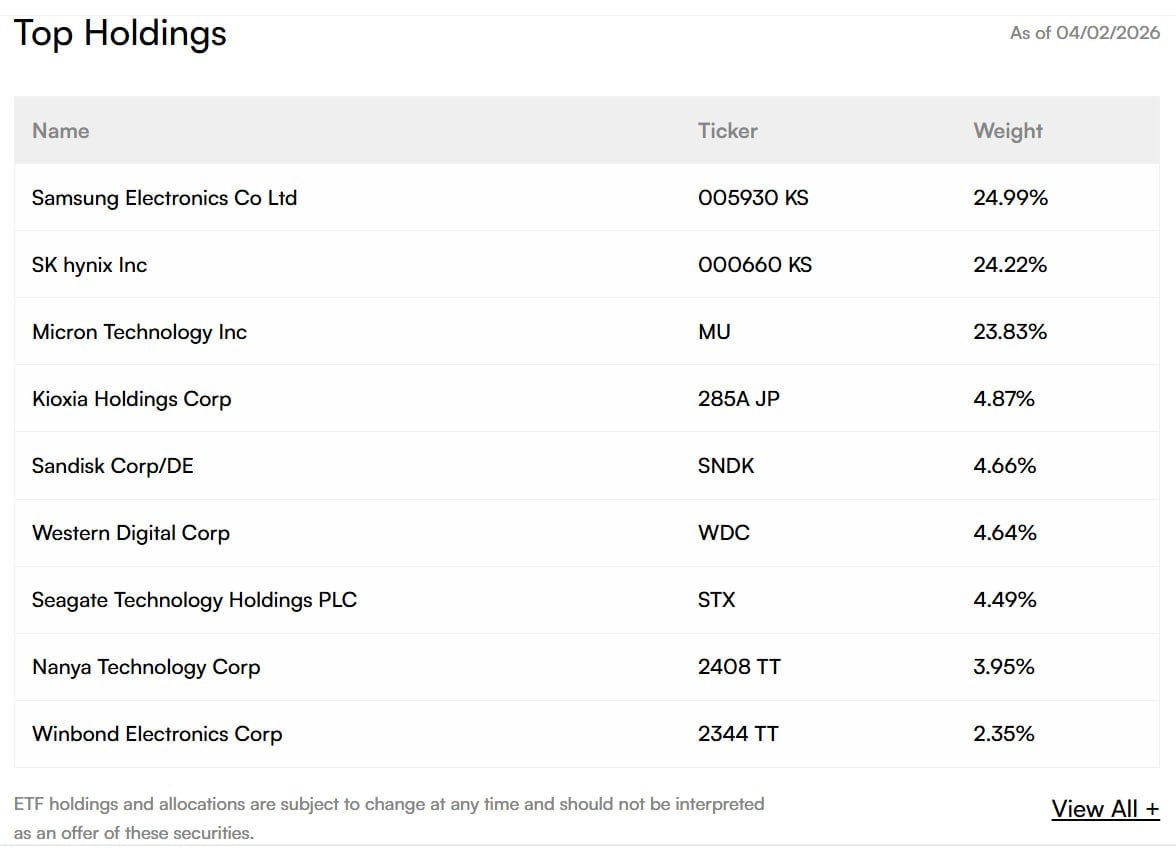Click the SNDK ticker symbol

coord(726,466)
